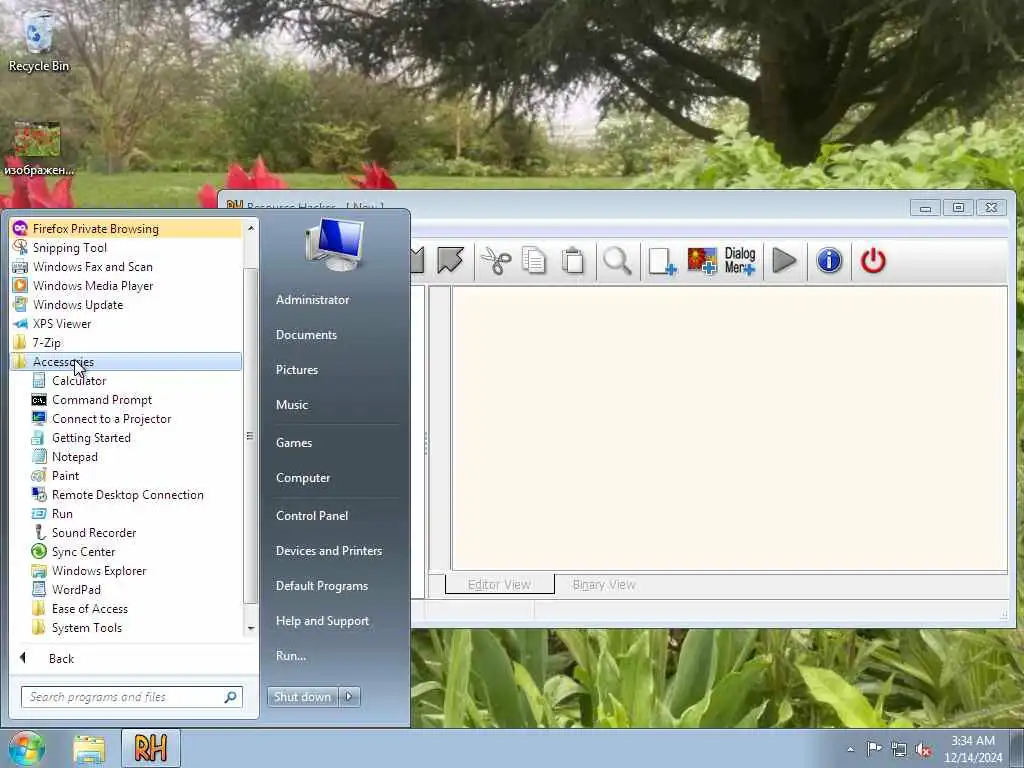1024x768 pixels.
Task: Open Command Prompt
Action: pos(126,400)
